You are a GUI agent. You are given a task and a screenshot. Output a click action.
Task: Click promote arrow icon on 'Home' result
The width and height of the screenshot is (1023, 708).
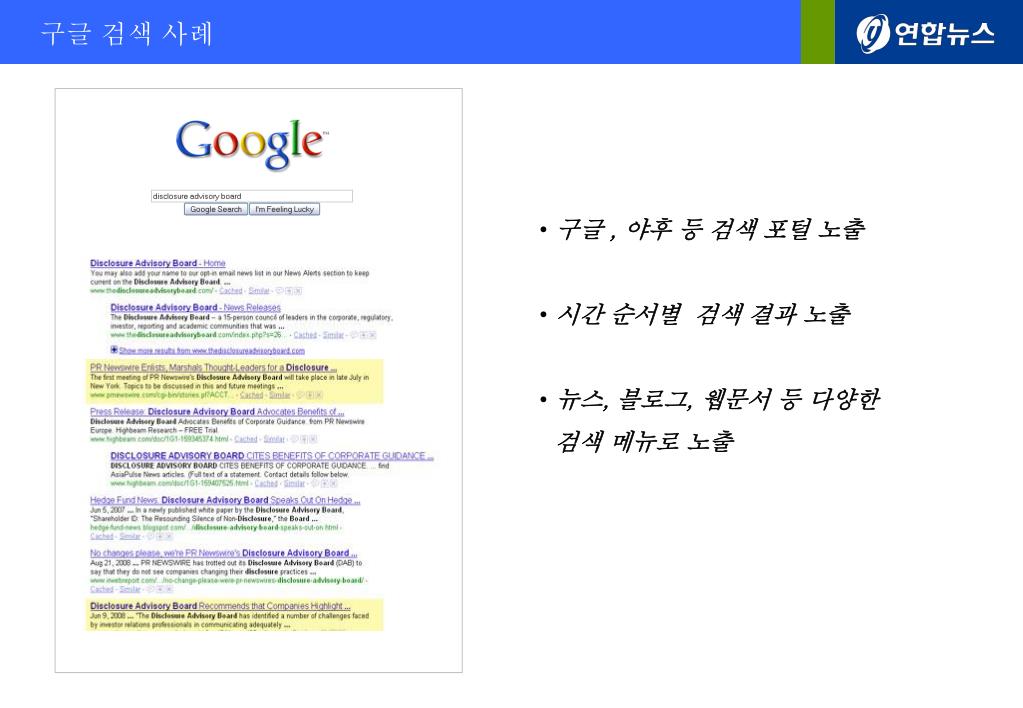[289, 291]
